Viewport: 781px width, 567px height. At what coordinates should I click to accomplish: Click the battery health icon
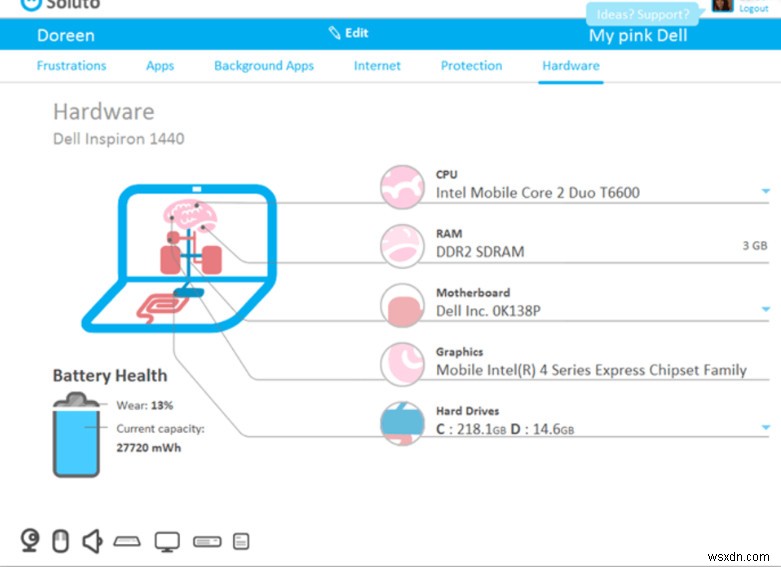coord(76,435)
